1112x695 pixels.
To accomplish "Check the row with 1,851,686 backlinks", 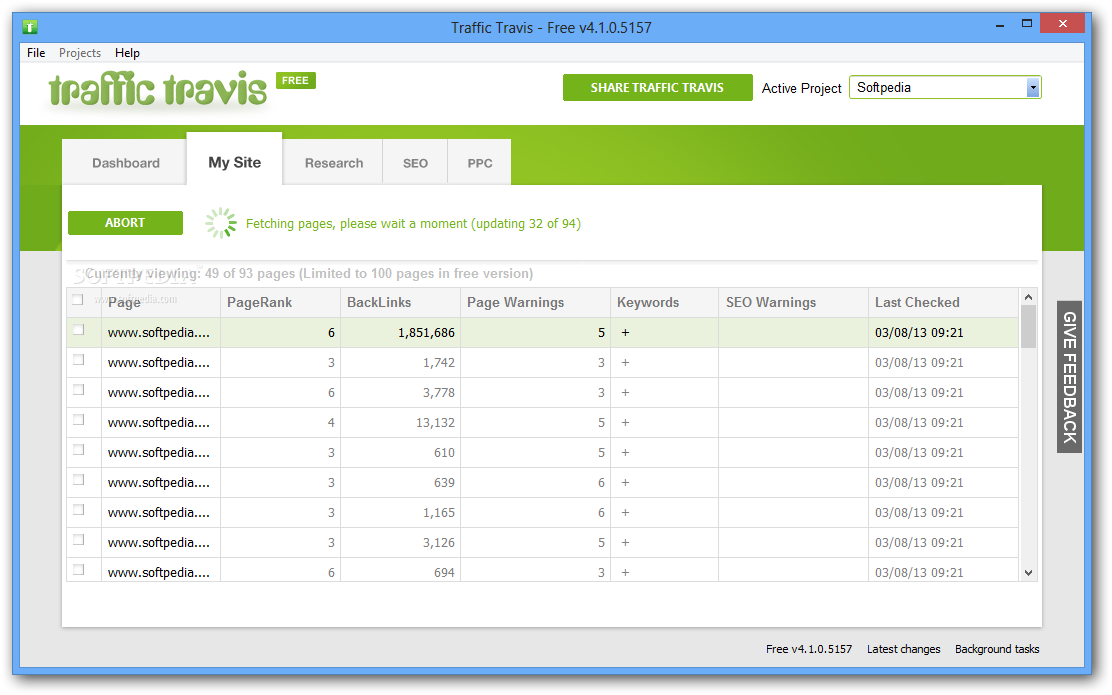I will 79,330.
